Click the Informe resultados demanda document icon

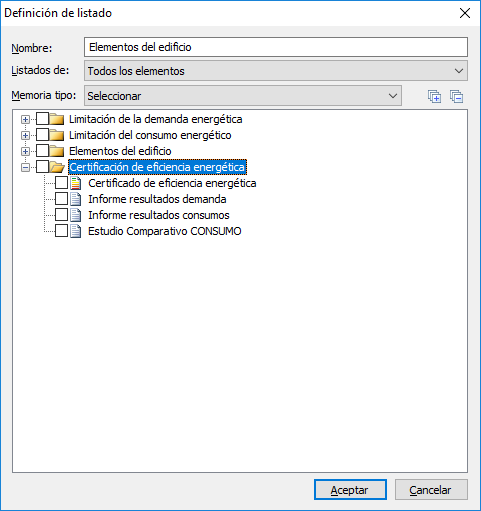coord(76,199)
